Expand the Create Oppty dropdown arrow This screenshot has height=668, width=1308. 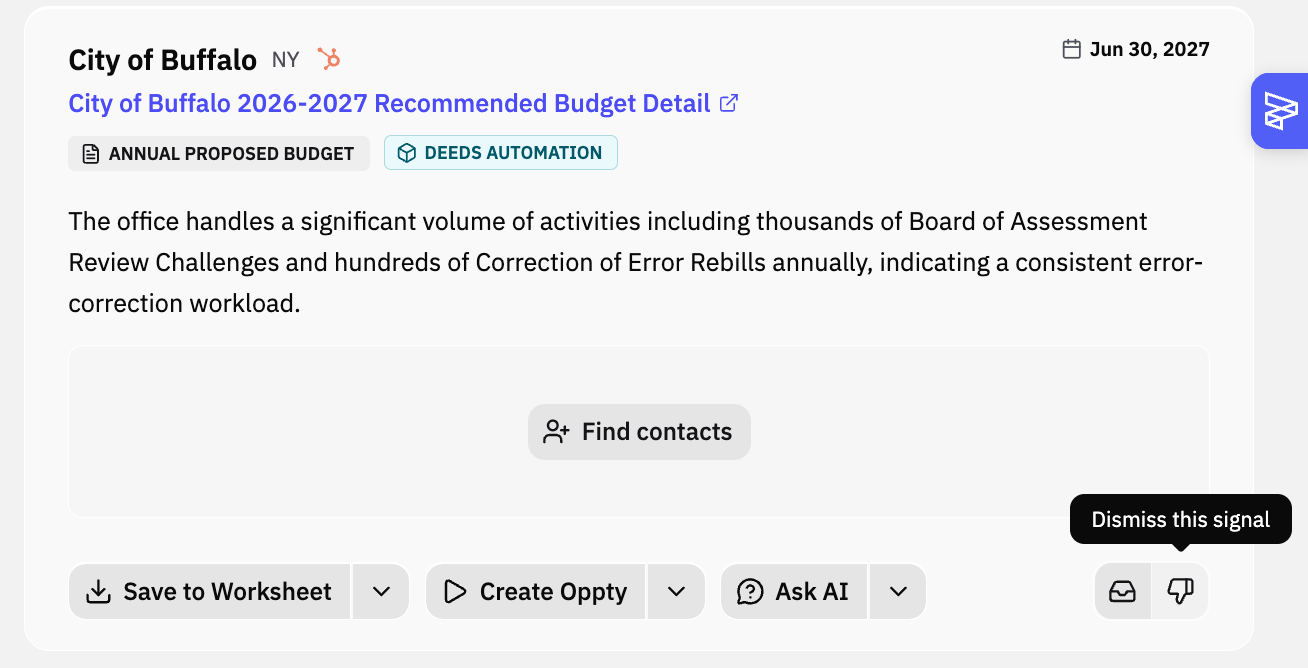tap(677, 592)
